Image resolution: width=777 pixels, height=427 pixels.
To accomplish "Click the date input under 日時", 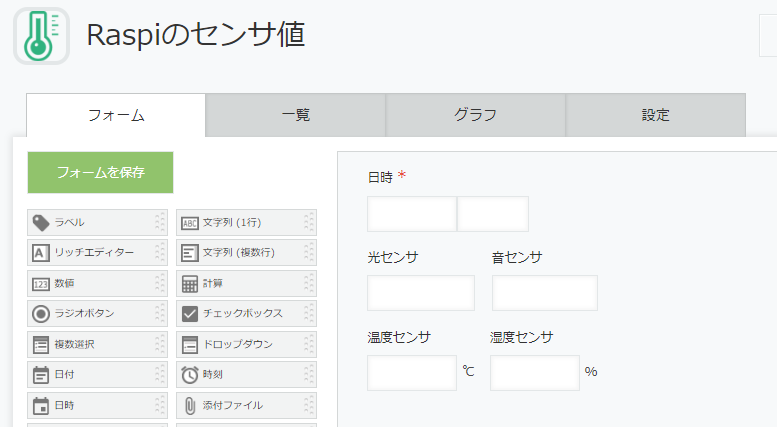I will click(412, 214).
